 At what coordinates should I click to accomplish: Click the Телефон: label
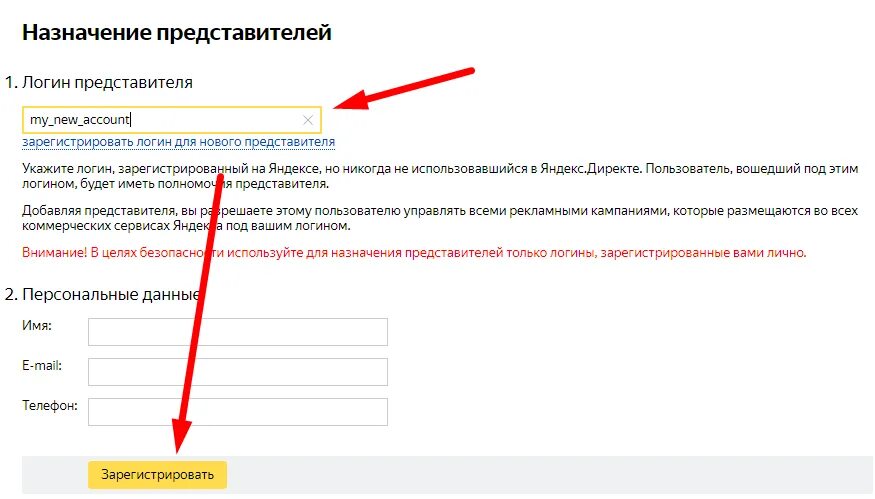point(50,406)
